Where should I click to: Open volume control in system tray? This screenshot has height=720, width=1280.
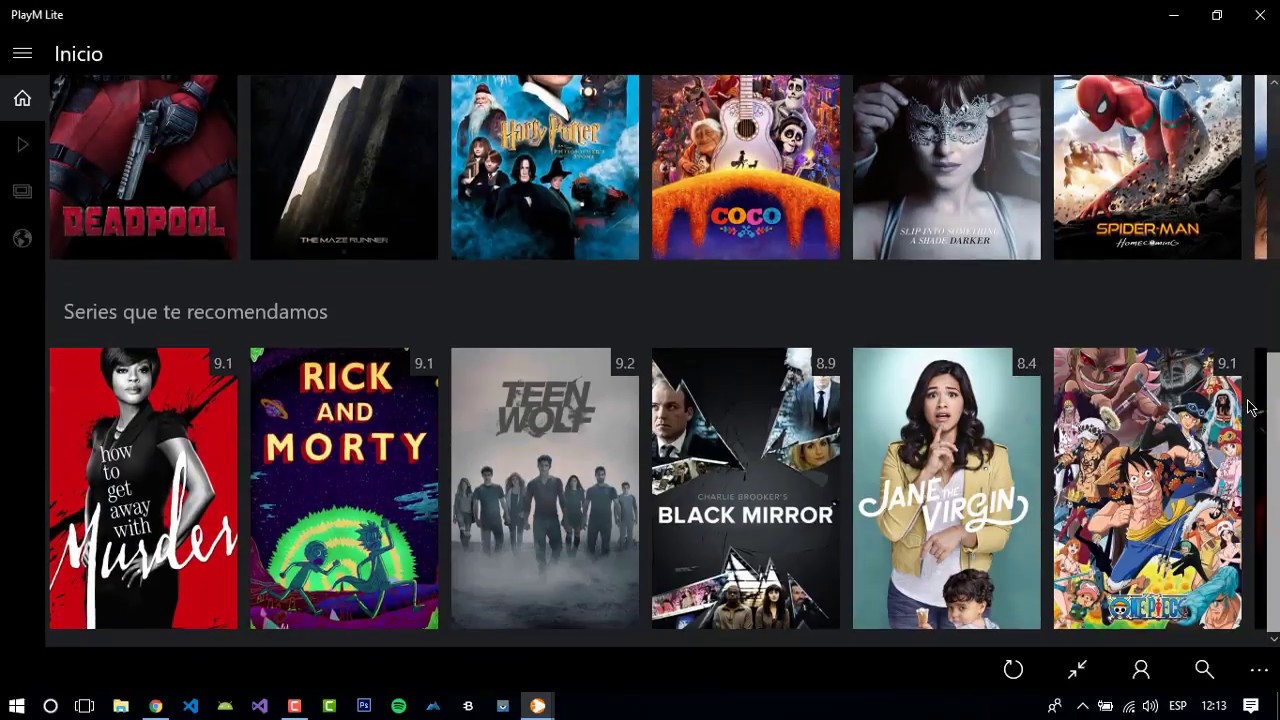[1150, 706]
